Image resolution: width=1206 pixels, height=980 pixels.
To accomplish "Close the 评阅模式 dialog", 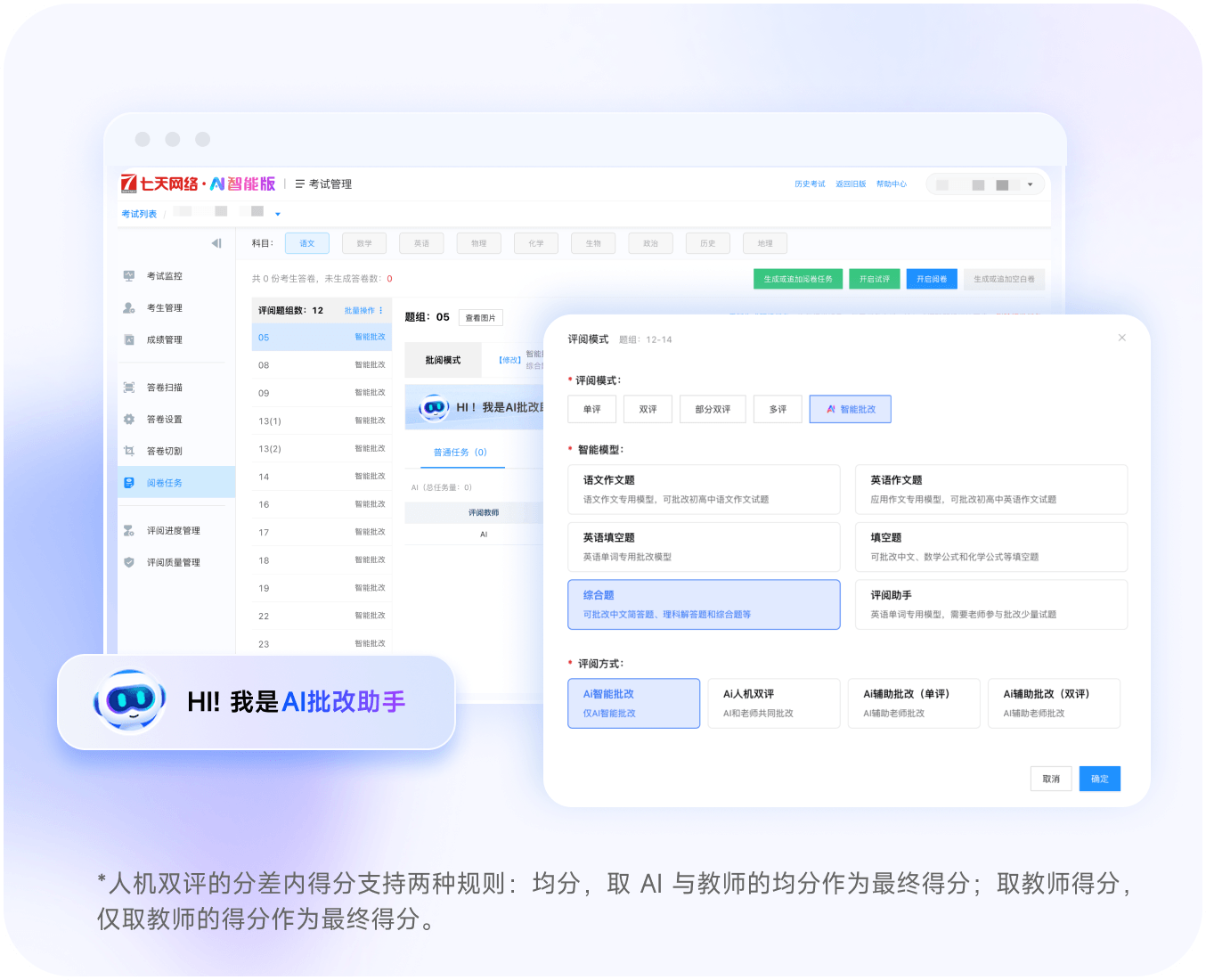I will (1122, 338).
